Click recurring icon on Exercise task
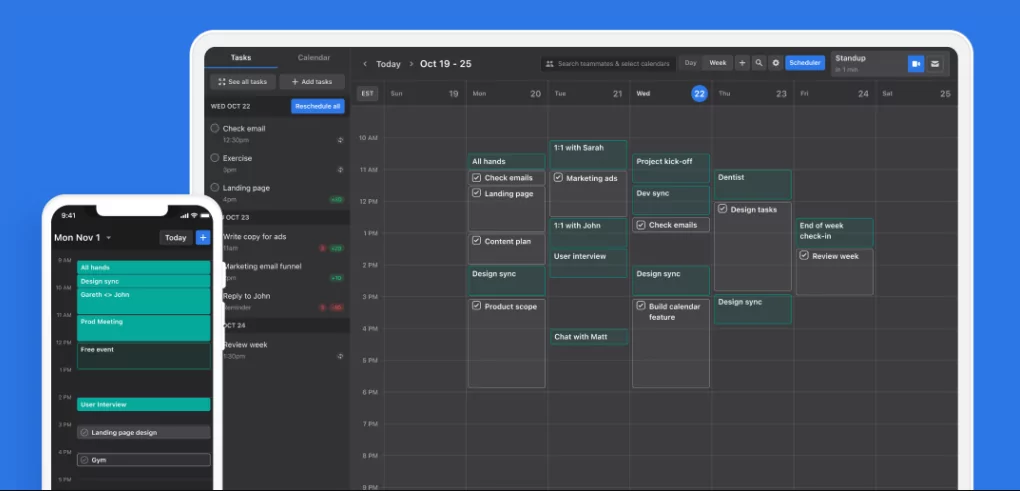This screenshot has height=491, width=1020. [340, 170]
